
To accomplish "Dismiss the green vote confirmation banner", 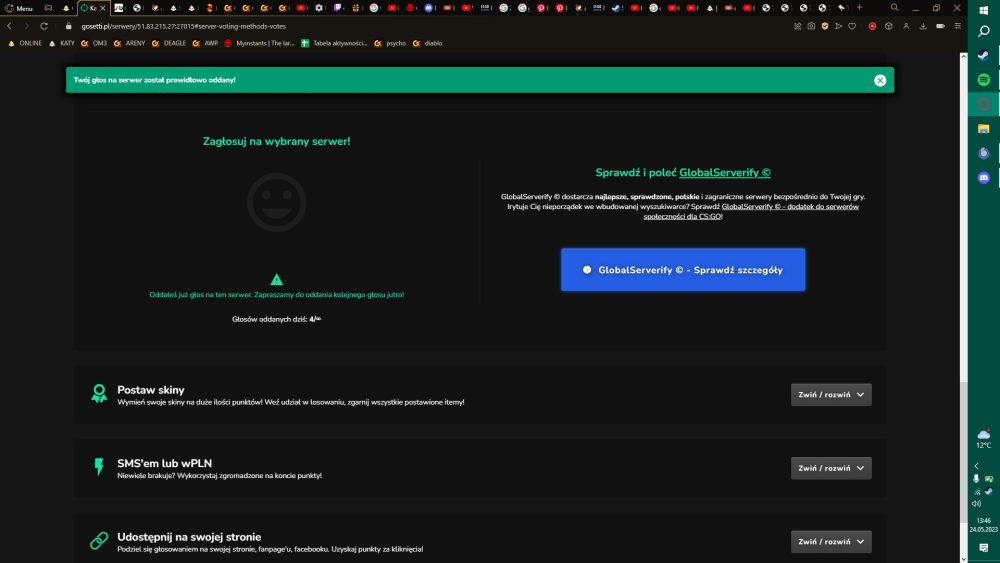I will pyautogui.click(x=880, y=80).
